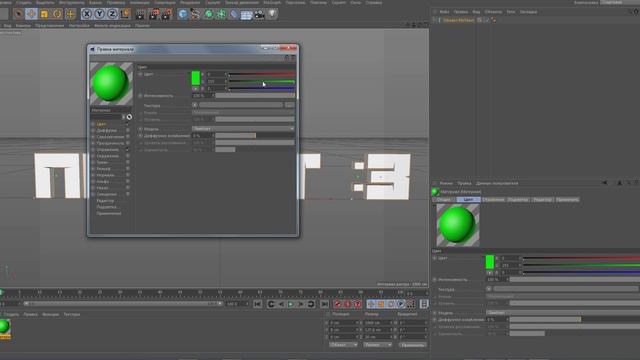This screenshot has height=360, width=640.
Task: Click the Интенсивность slider in material editor
Action: pyautogui.click(x=255, y=96)
